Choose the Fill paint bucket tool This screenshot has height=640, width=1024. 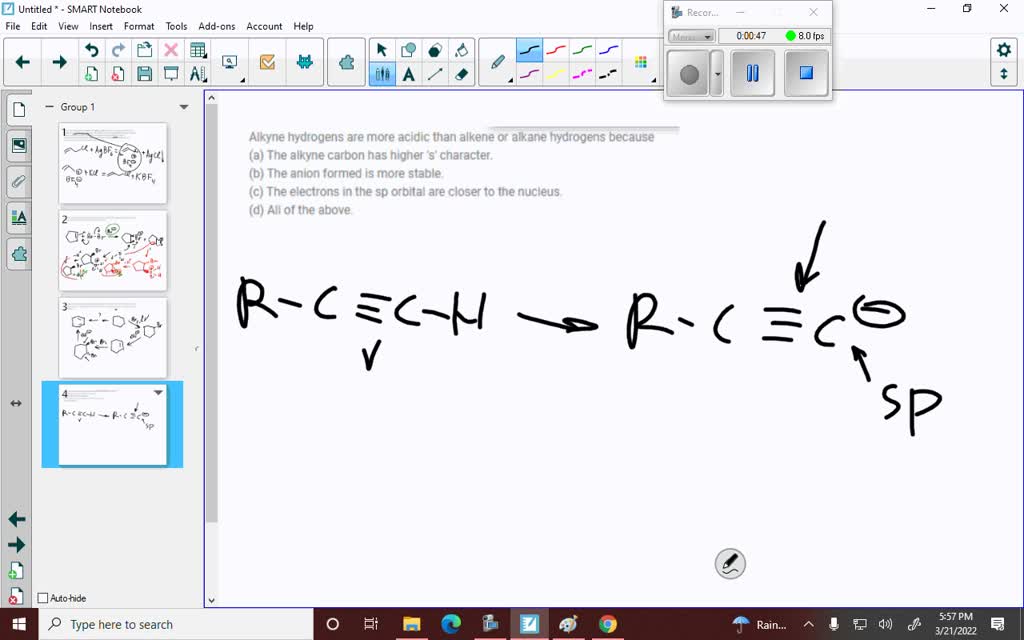tap(461, 50)
